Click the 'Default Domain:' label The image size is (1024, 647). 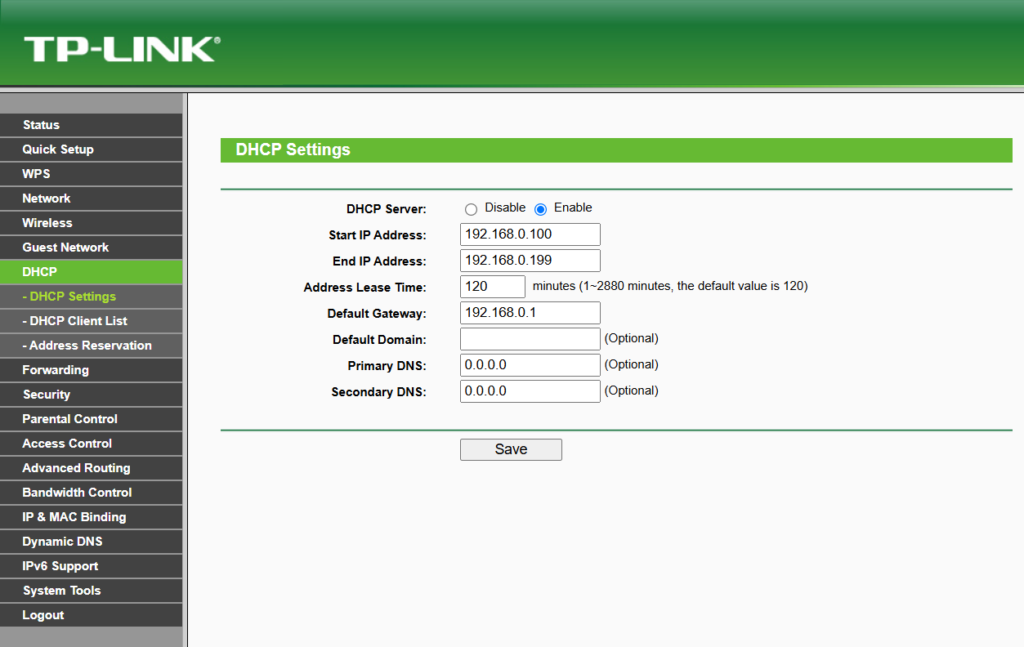pyautogui.click(x=379, y=339)
